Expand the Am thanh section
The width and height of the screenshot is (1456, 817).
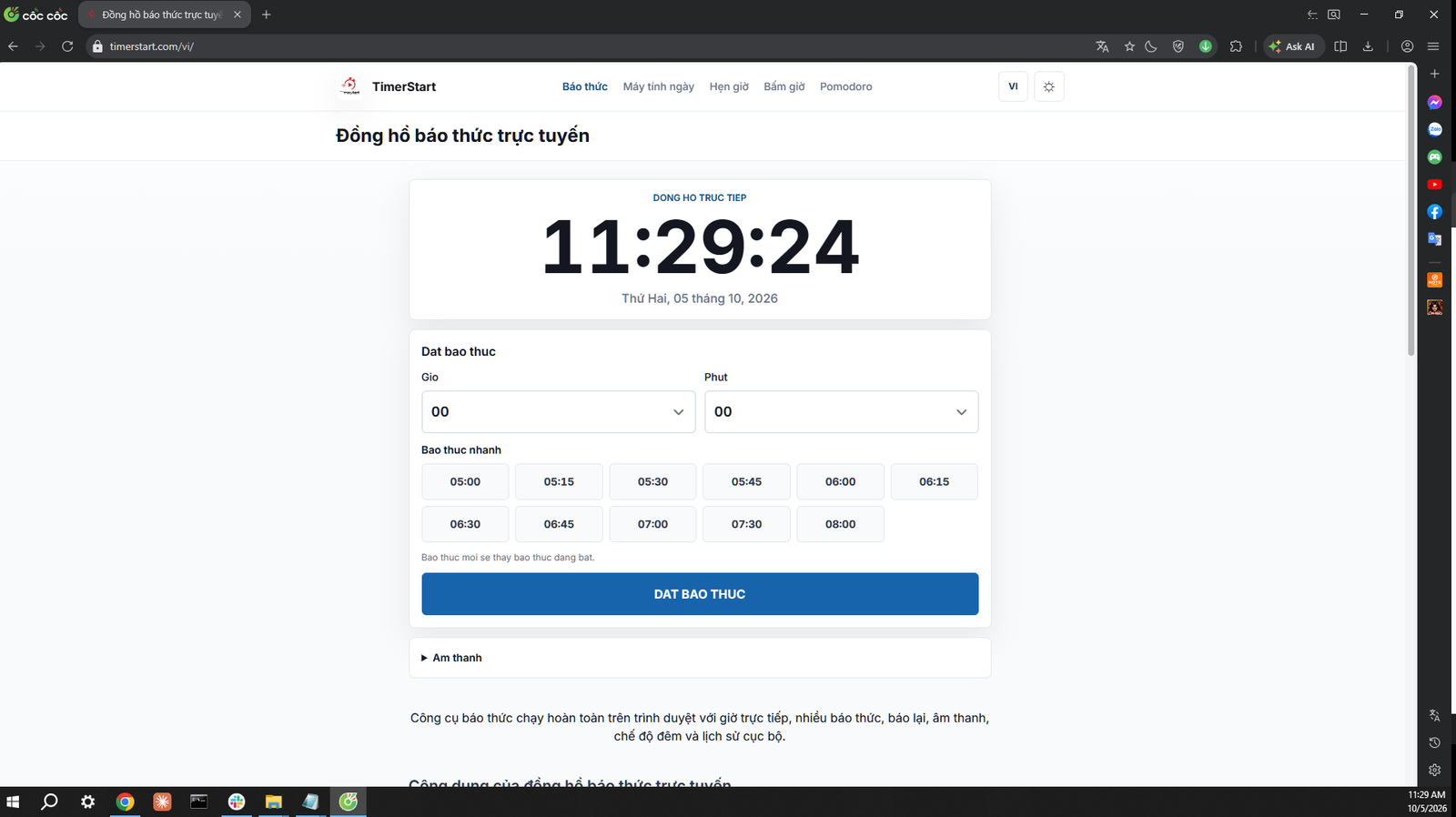pos(451,658)
